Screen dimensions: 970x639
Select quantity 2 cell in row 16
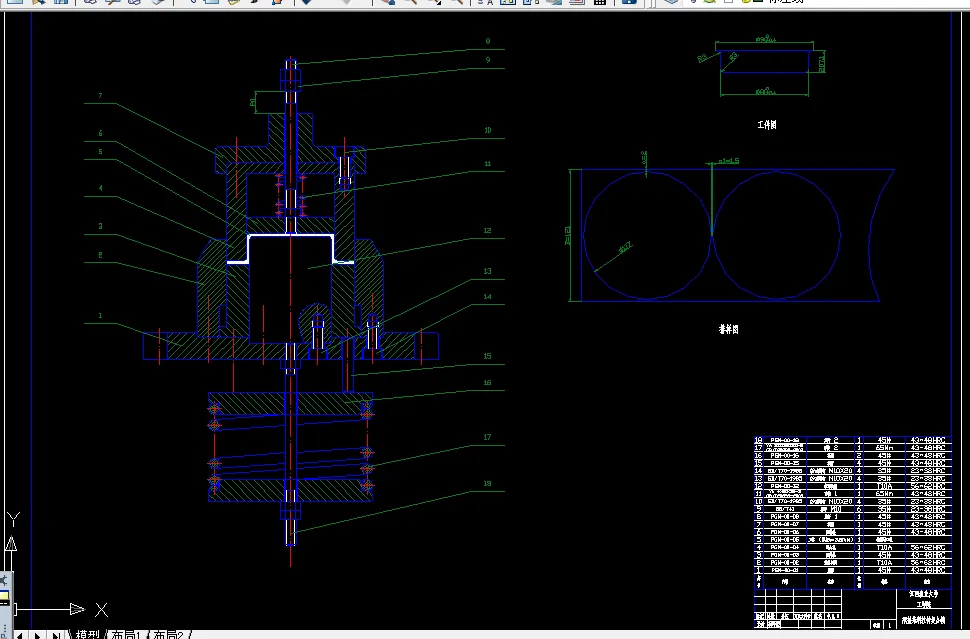(859, 455)
